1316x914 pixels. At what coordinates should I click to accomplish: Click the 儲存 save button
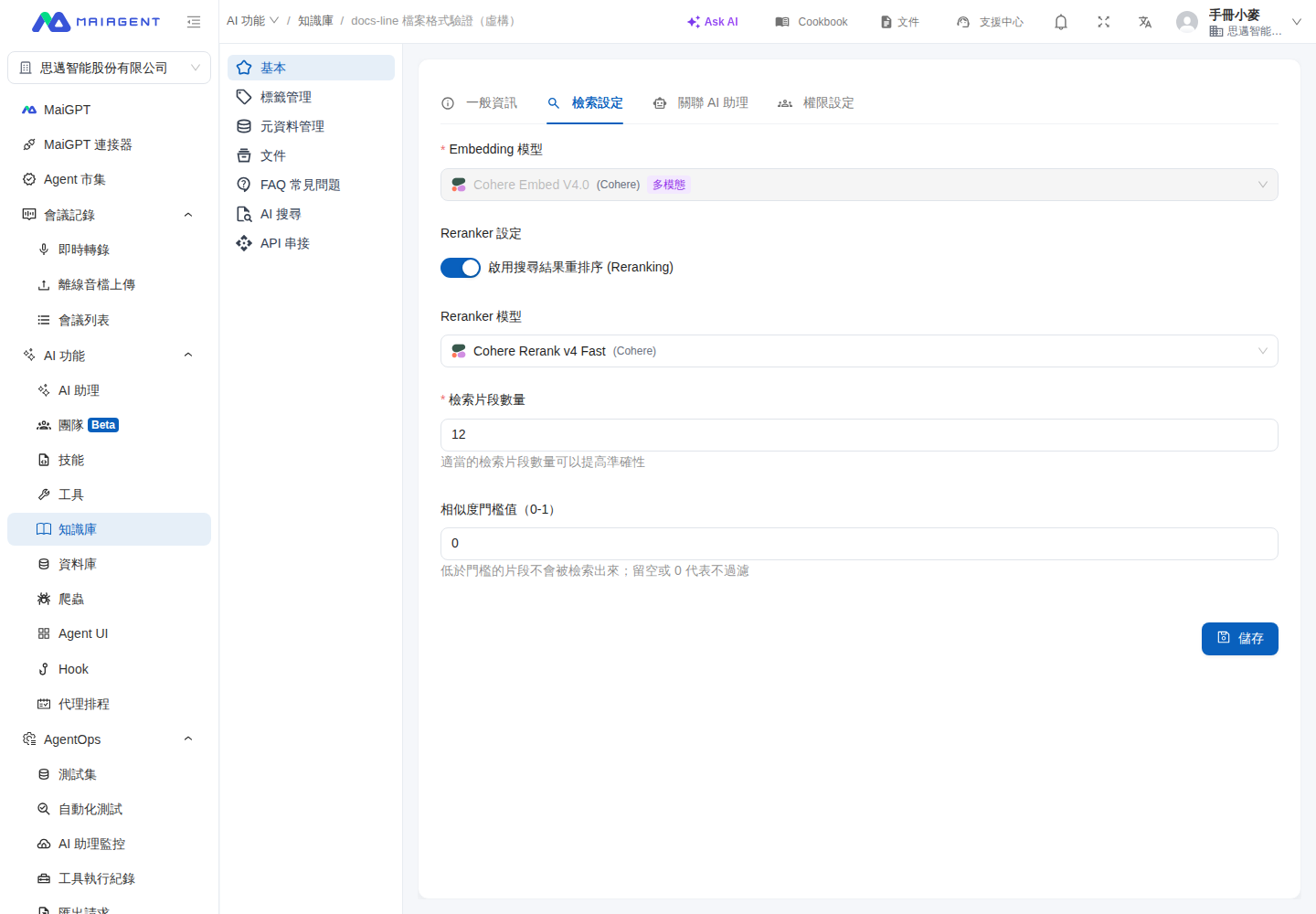point(1239,639)
